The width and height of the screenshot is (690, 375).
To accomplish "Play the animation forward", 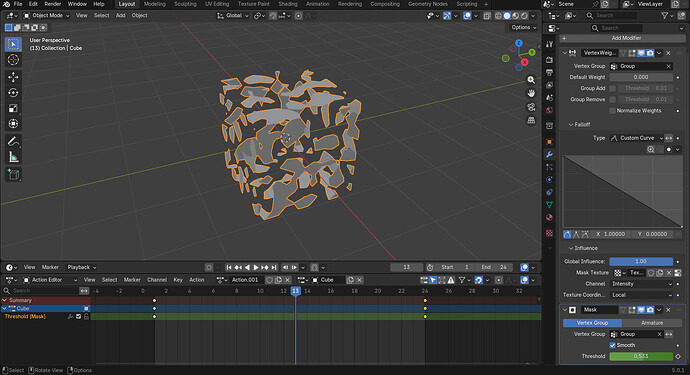I will (256, 267).
